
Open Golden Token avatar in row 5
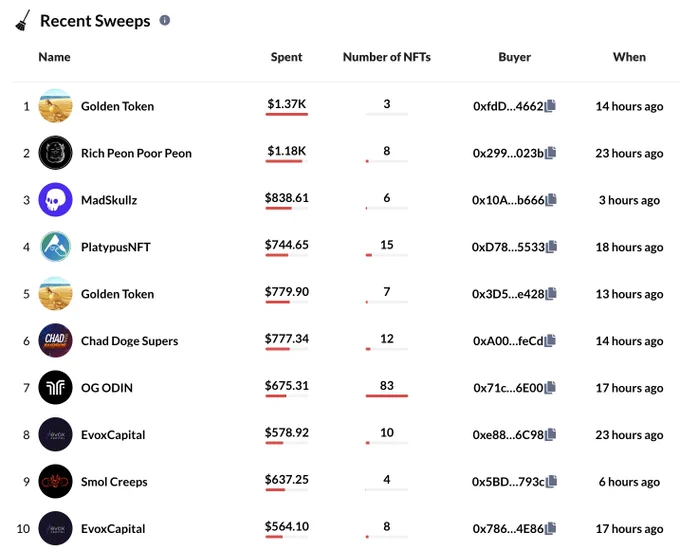(x=55, y=293)
